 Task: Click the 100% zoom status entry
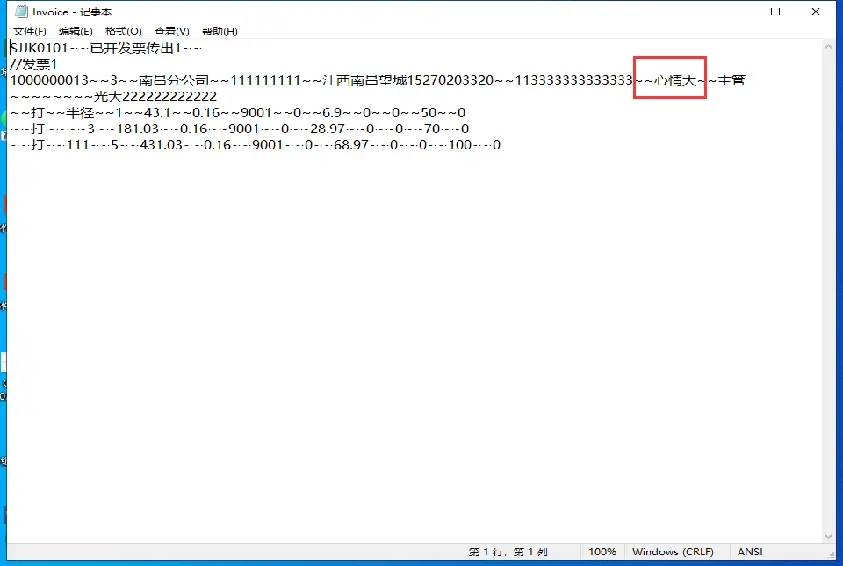(x=602, y=551)
